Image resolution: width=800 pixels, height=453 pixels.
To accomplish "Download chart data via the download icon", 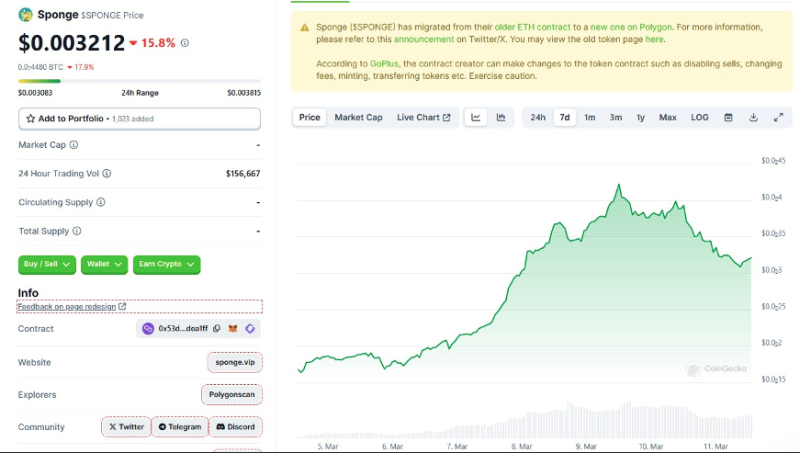I will coord(753,117).
